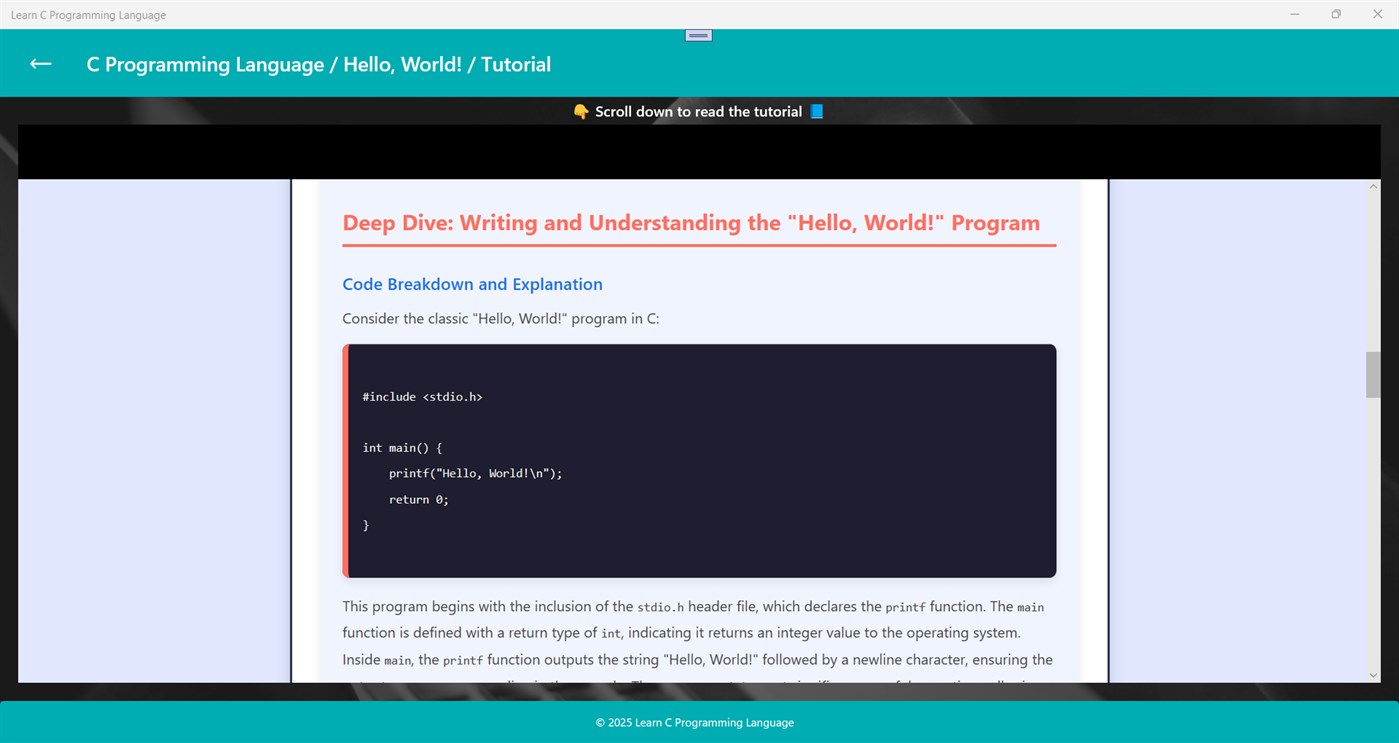This screenshot has height=743, width=1399.
Task: Click the tutorial pane's scrollbar down arrow
Action: pyautogui.click(x=1372, y=674)
